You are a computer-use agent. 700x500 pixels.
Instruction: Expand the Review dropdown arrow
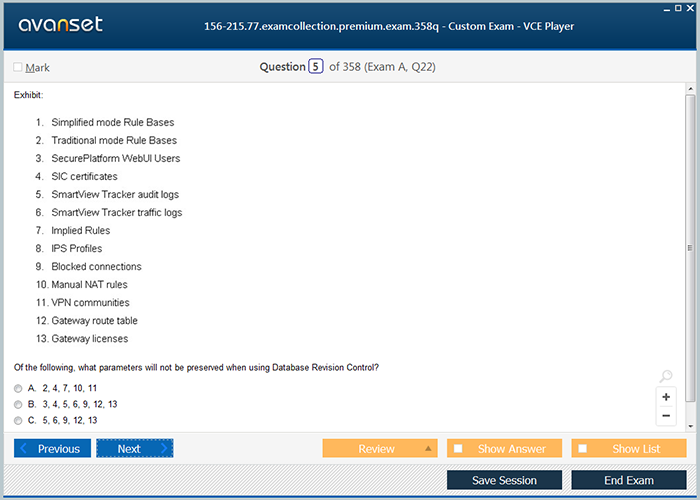point(428,449)
